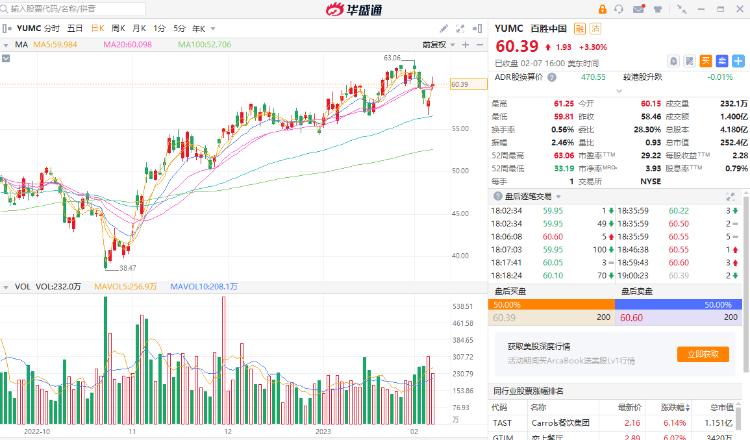Open the mail messages icon

click(639, 9)
